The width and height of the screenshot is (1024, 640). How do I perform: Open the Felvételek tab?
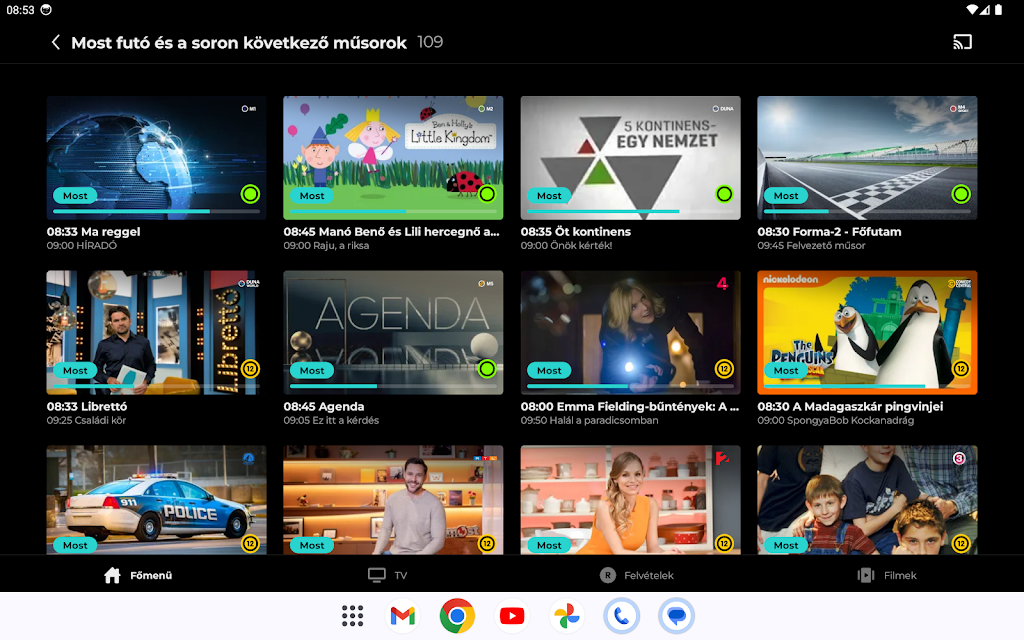click(x=637, y=575)
